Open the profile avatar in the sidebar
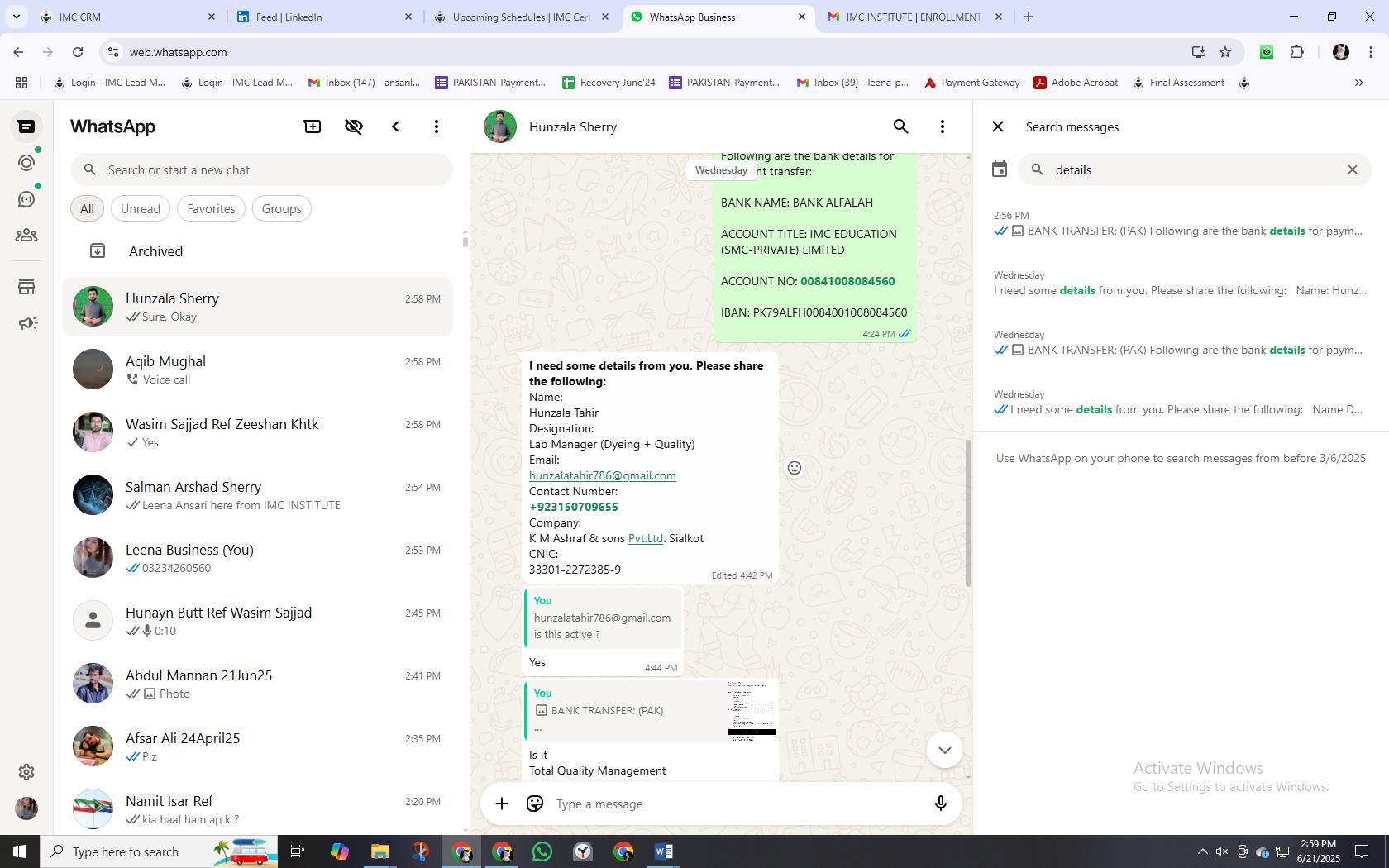The width and height of the screenshot is (1389, 868). pyautogui.click(x=26, y=808)
